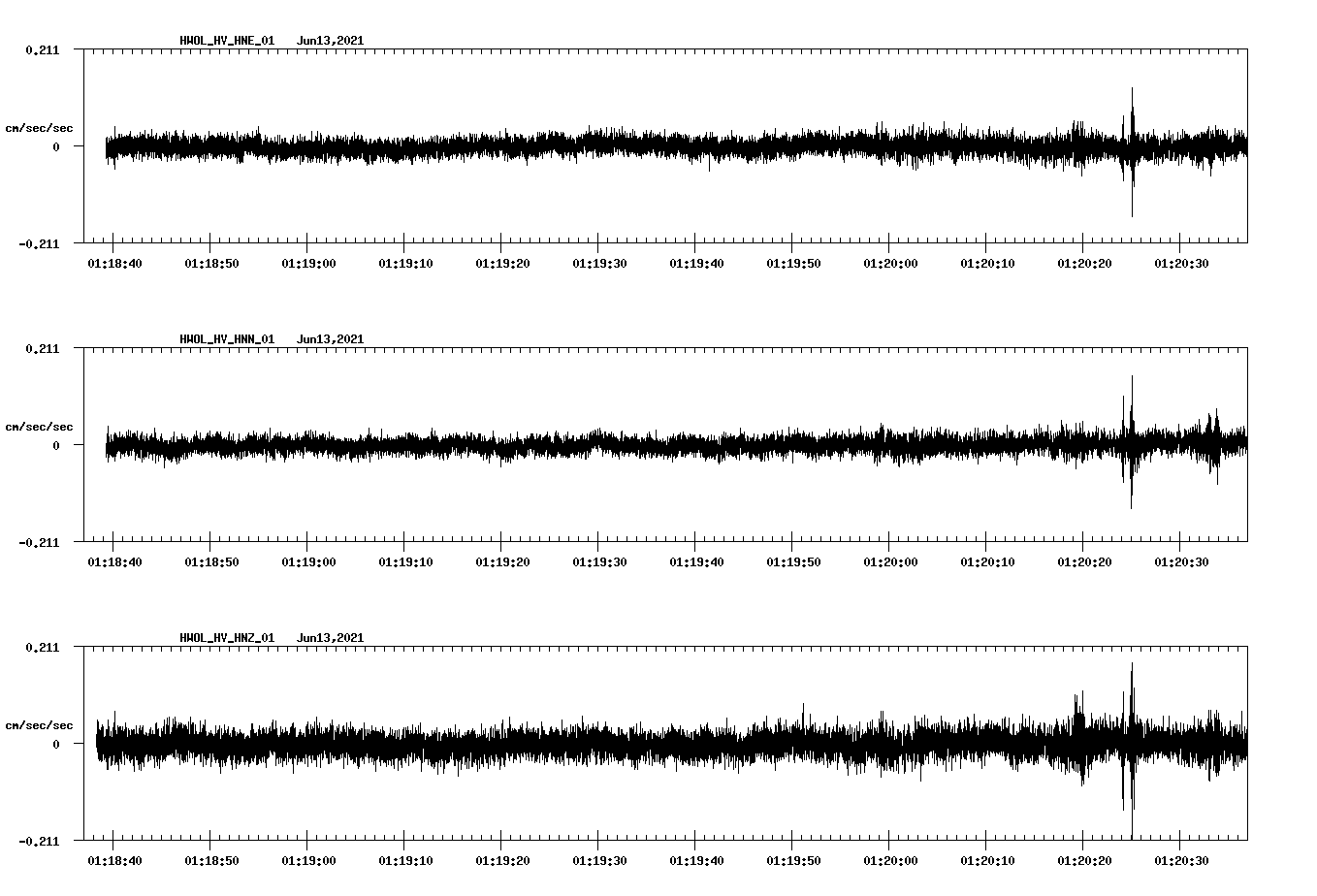Click the cm/sec/sec unit label of HNE plot
The width and height of the screenshot is (1317, 896).
pyautogui.click(x=39, y=128)
